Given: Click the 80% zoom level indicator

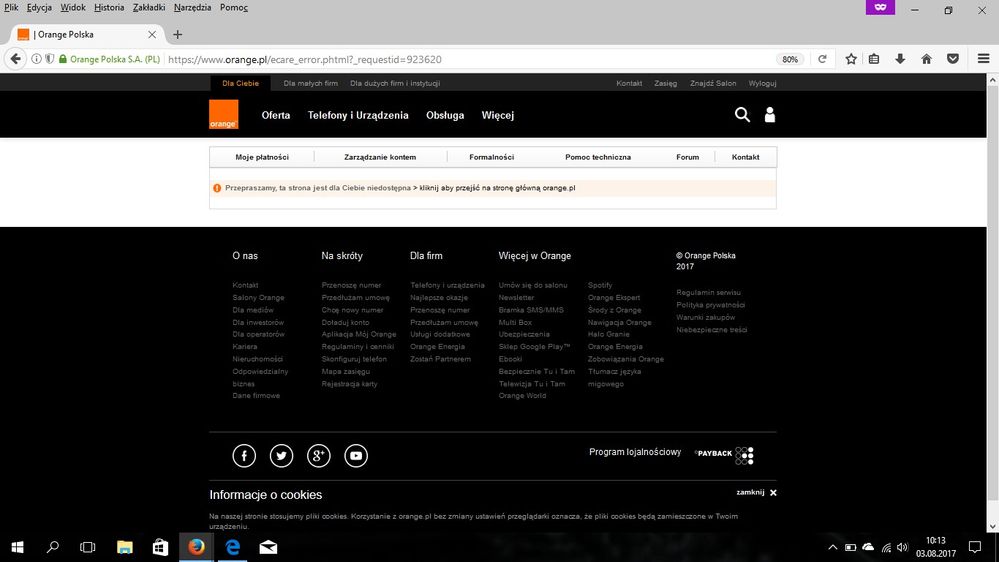Looking at the screenshot, I should (790, 59).
